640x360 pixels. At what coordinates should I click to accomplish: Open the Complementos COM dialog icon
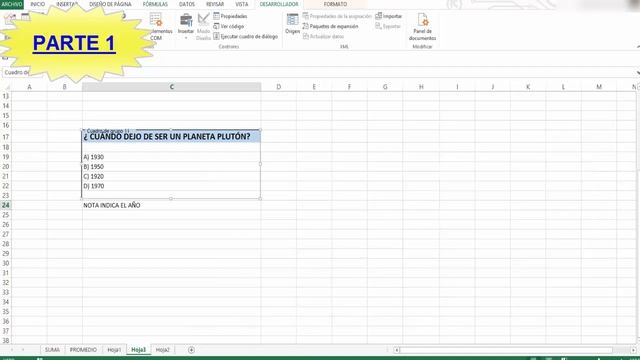click(157, 20)
